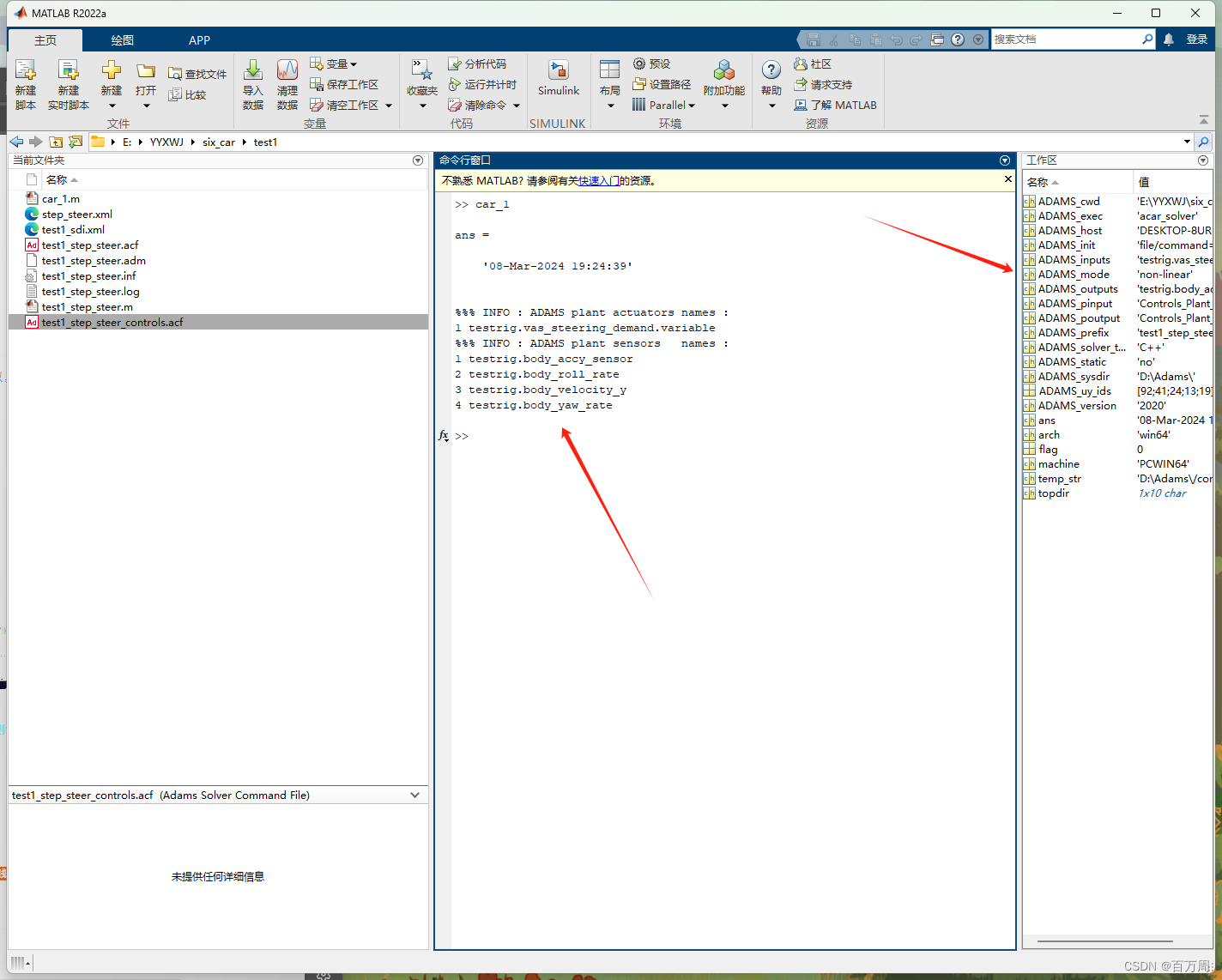Open the address bar path dropdown
This screenshot has width=1222, height=980.
point(1187,142)
